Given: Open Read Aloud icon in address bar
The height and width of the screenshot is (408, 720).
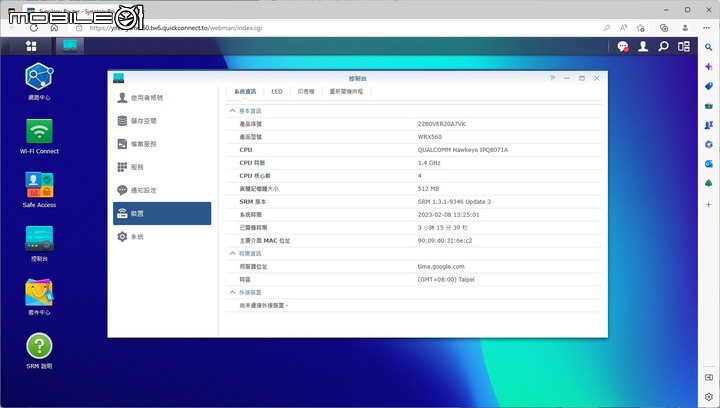Looking at the screenshot, I should (624, 28).
